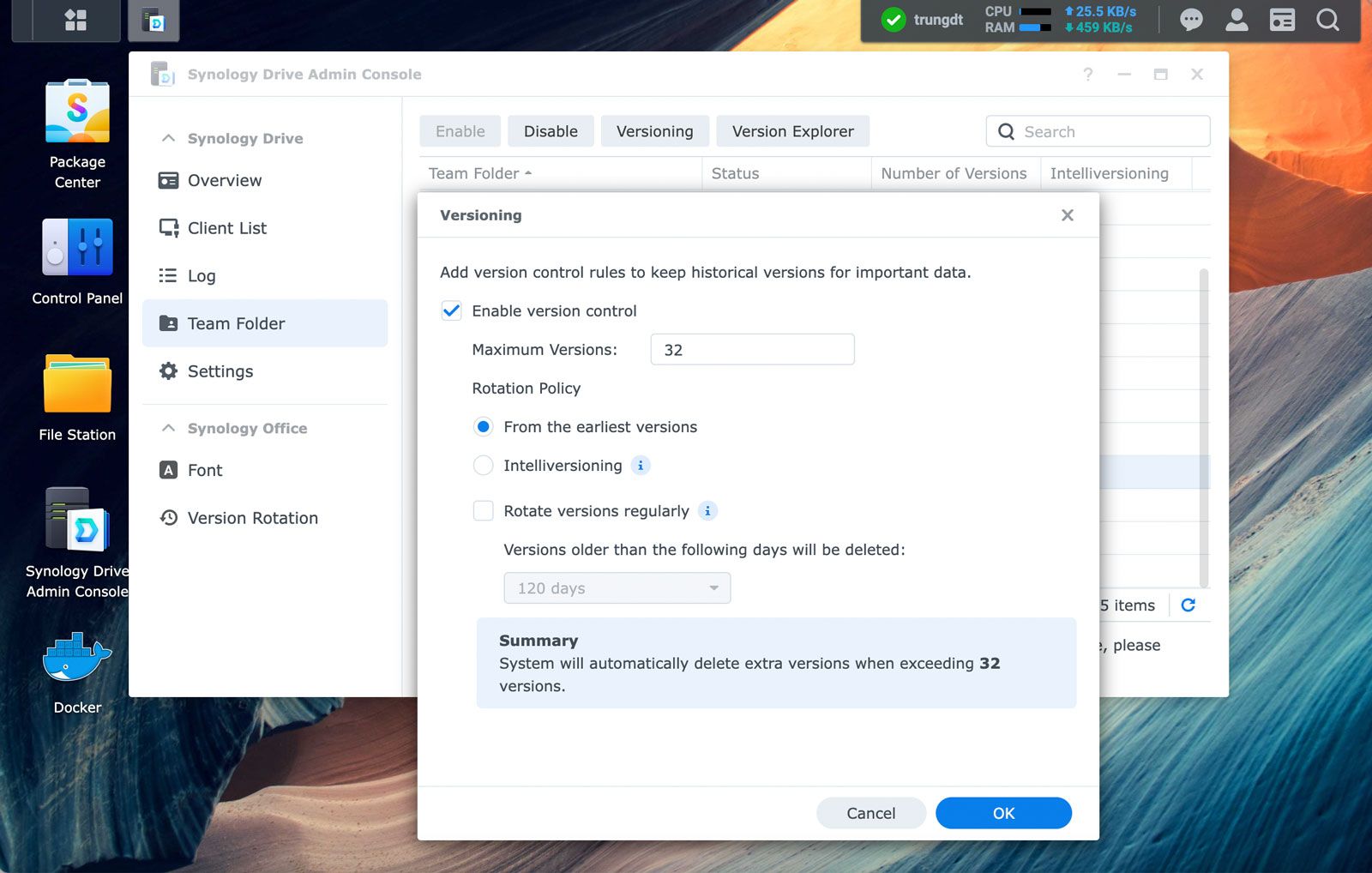This screenshot has height=873, width=1372.
Task: Click the Admin Console title bar icon
Action: (162, 75)
